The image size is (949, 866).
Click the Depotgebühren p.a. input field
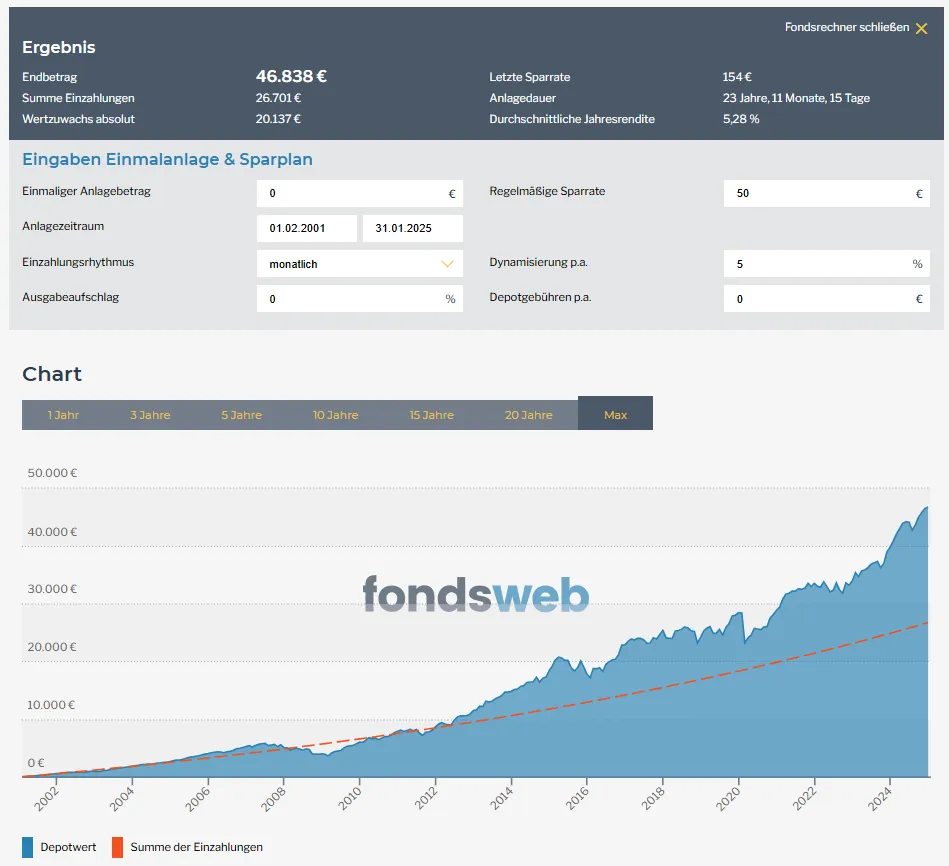[x=827, y=299]
